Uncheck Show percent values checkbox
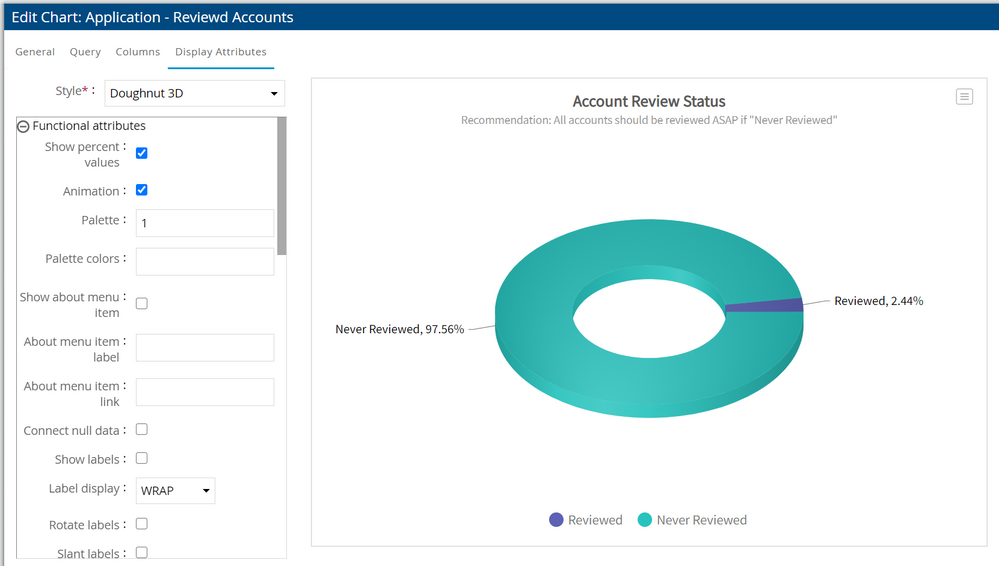This screenshot has height=566, width=999. click(x=142, y=153)
